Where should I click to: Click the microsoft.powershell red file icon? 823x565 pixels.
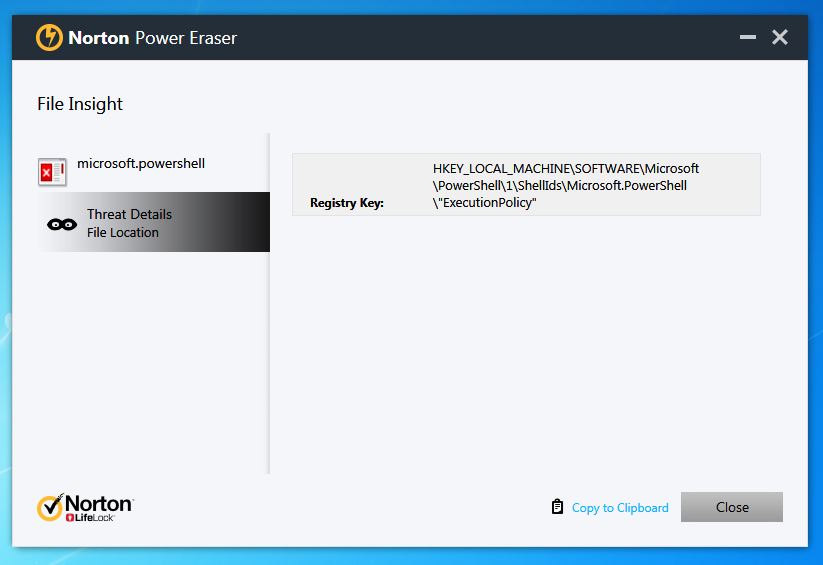point(52,172)
